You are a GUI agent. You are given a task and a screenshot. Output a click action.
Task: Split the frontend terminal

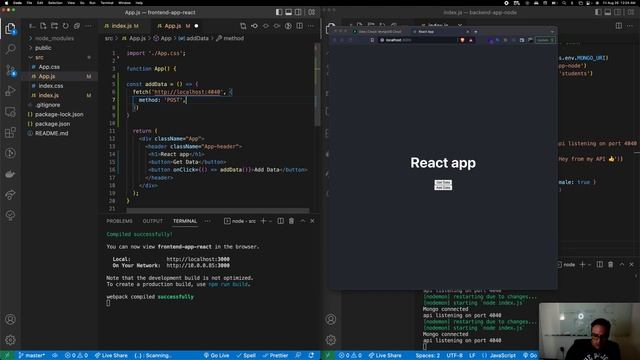(280, 221)
